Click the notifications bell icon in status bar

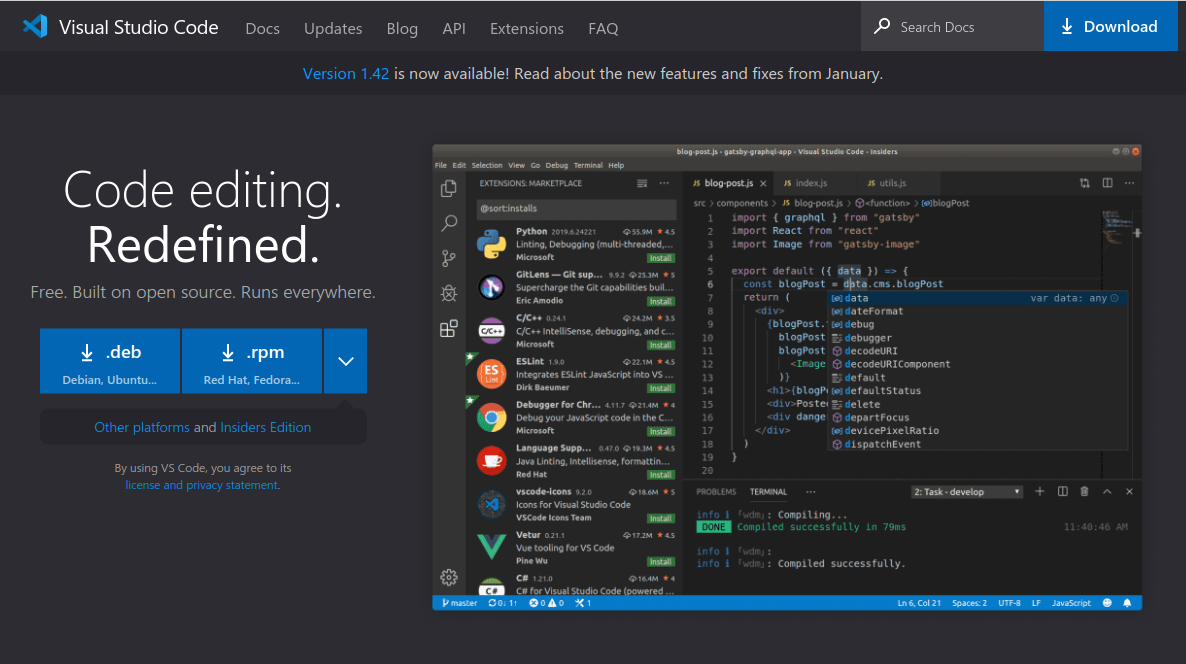pyautogui.click(x=1127, y=603)
